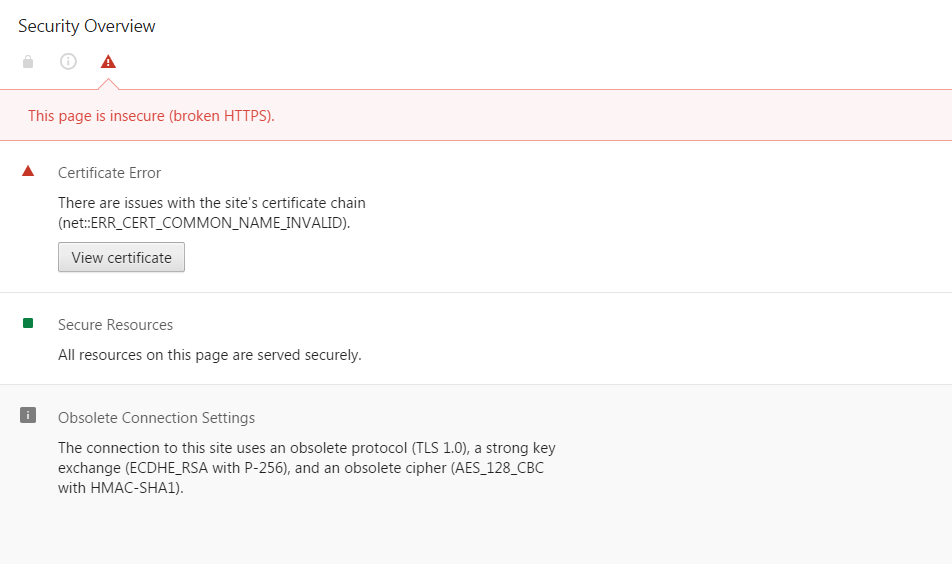Select the Secure Resources heading

[115, 325]
